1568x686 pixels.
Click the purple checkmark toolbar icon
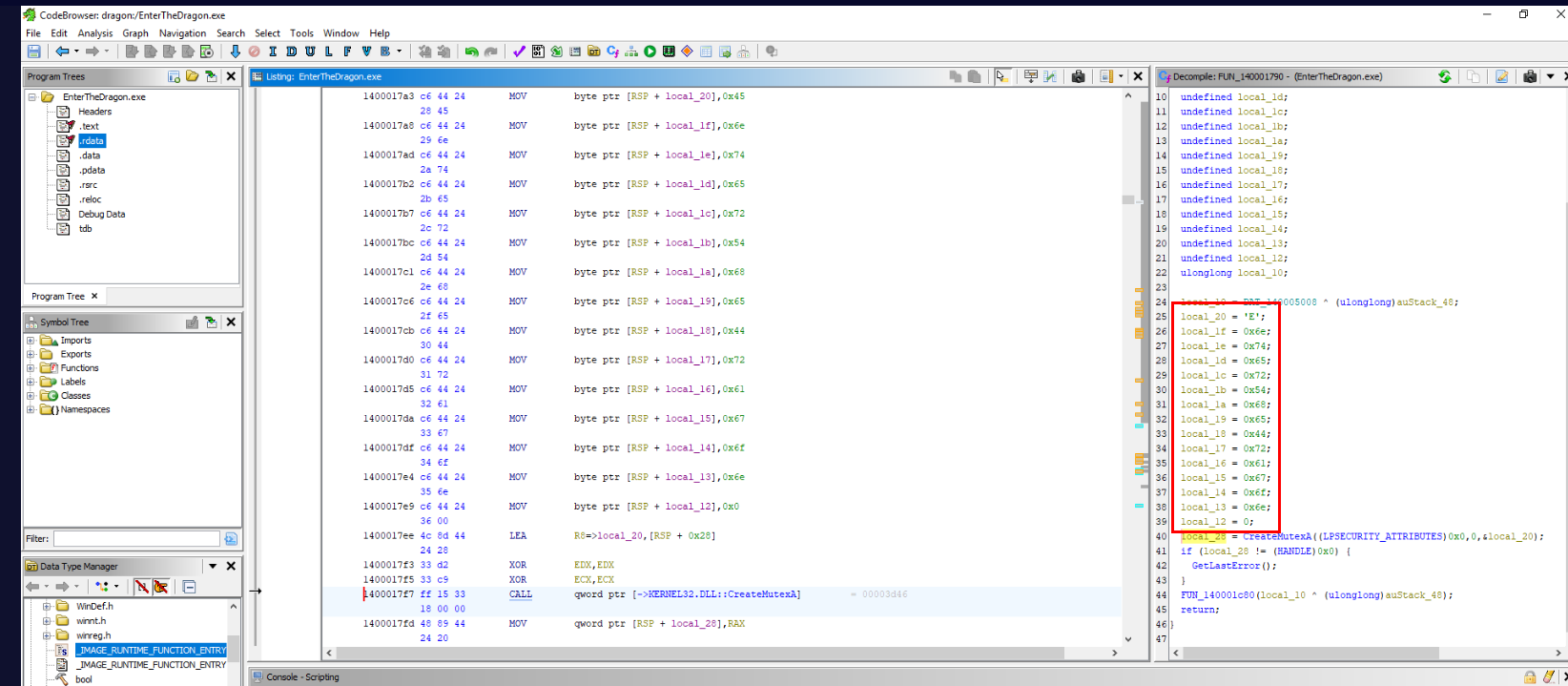click(x=519, y=52)
